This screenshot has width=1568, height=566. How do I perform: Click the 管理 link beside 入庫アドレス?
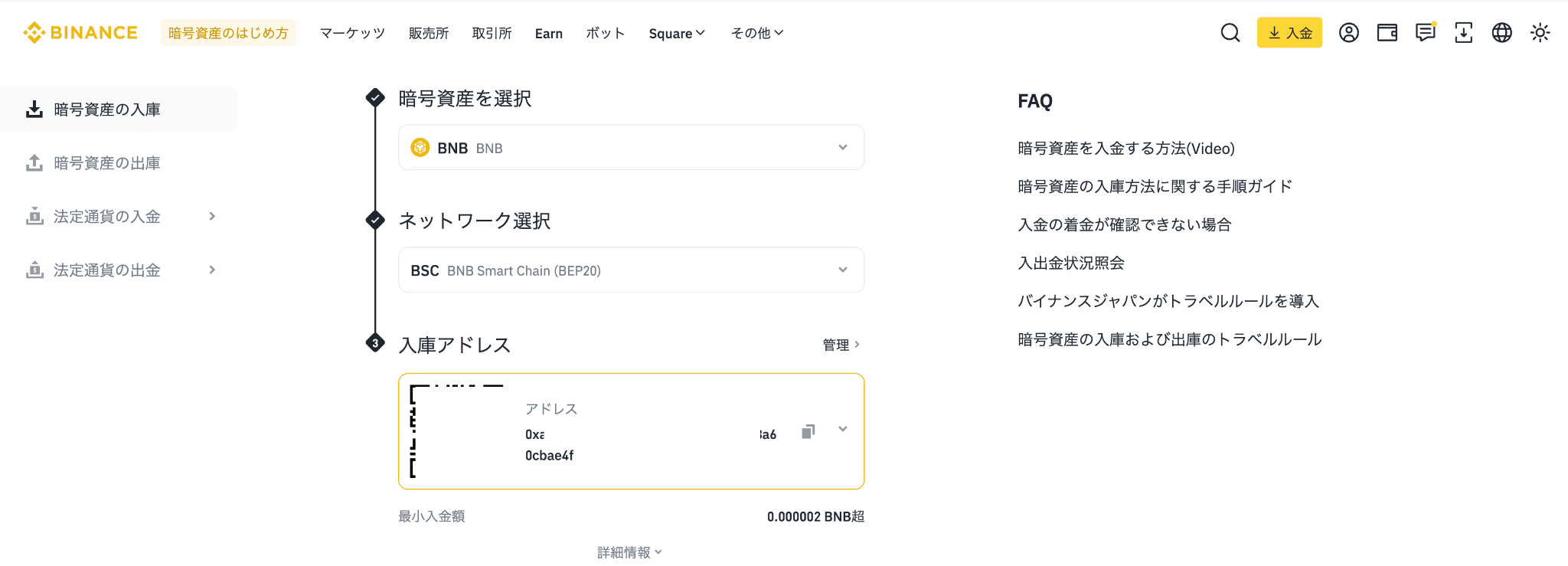841,345
